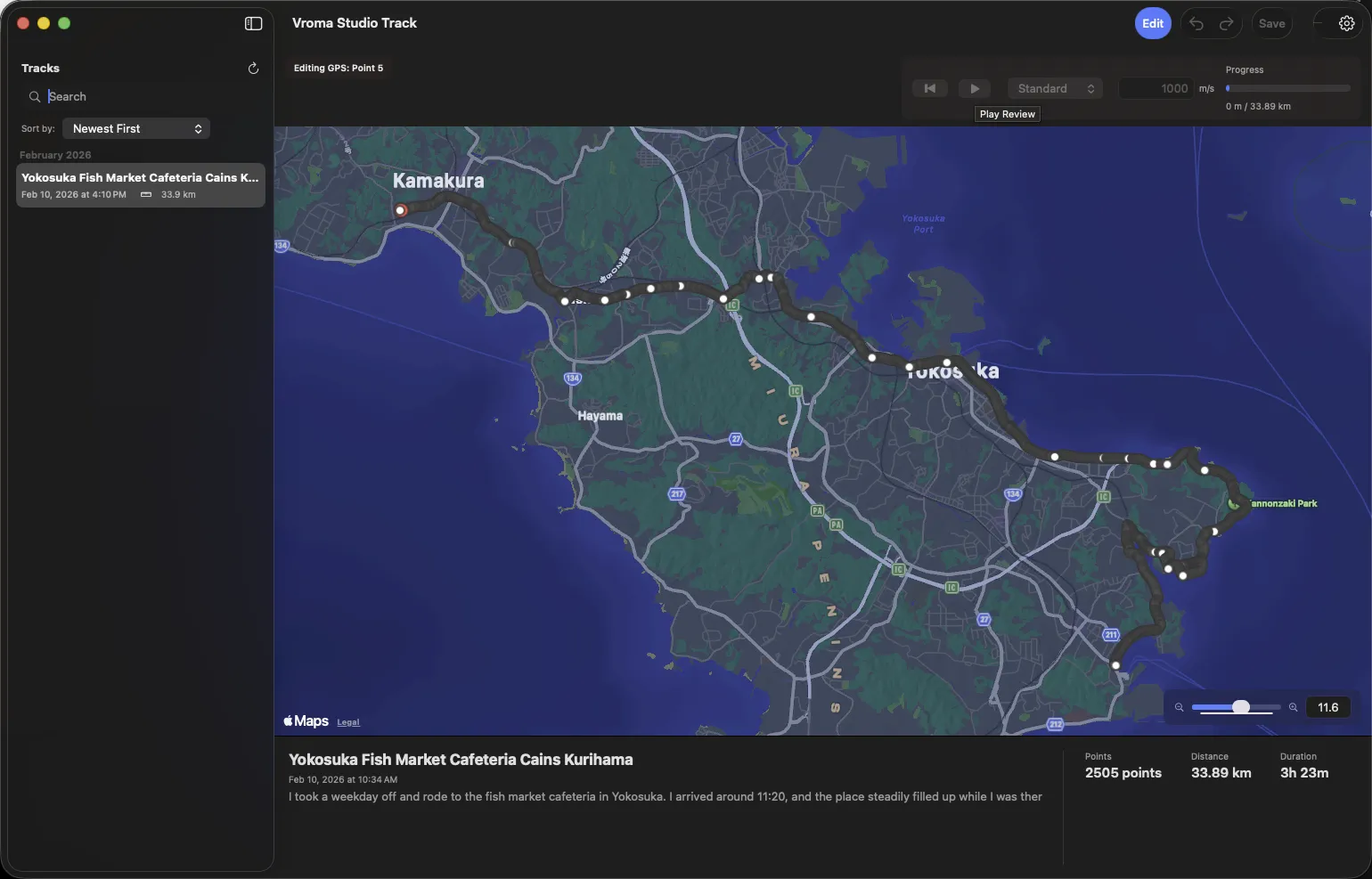1372x879 pixels.
Task: Open the settings gear menu
Action: point(1344,23)
